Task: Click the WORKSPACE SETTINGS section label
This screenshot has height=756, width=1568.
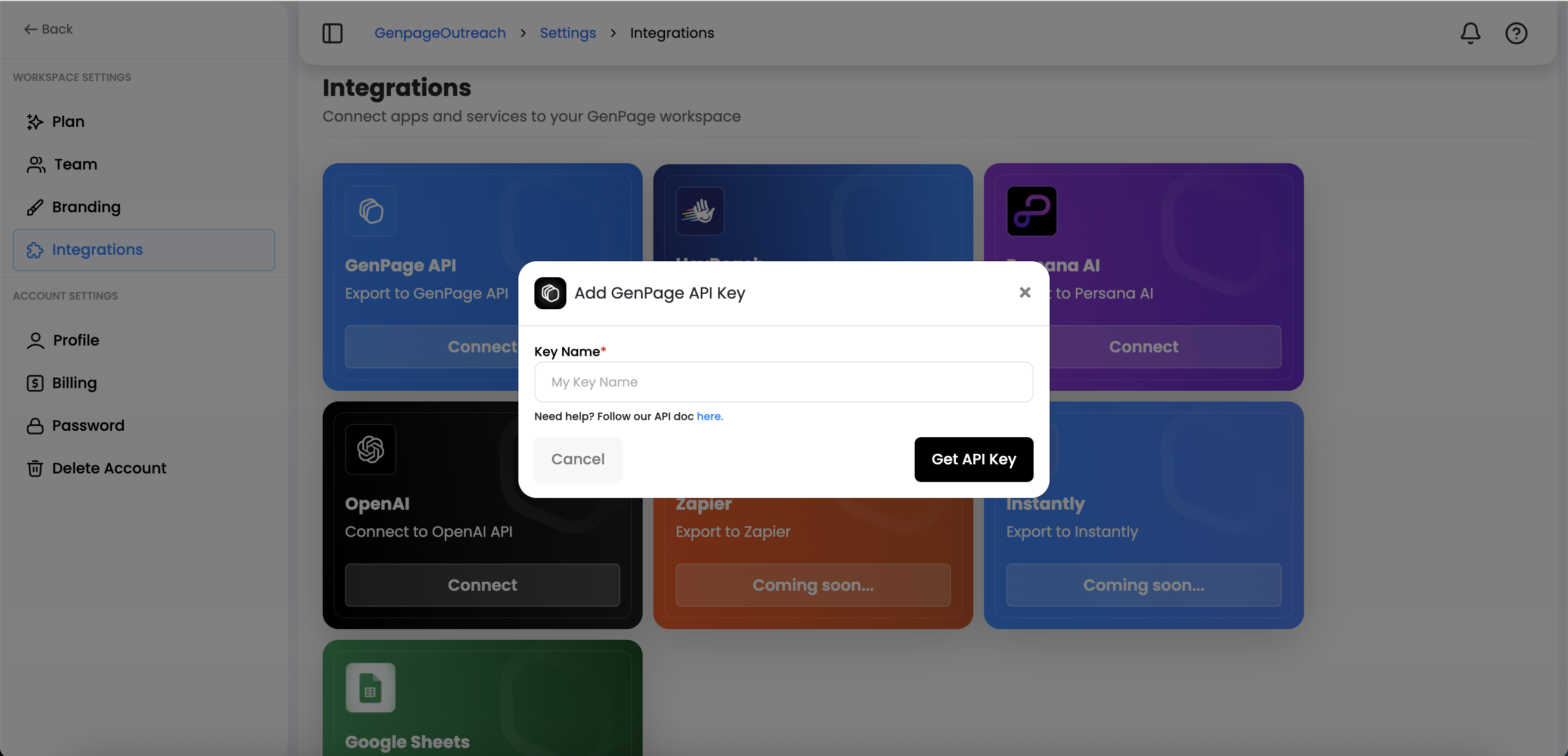Action: tap(72, 77)
